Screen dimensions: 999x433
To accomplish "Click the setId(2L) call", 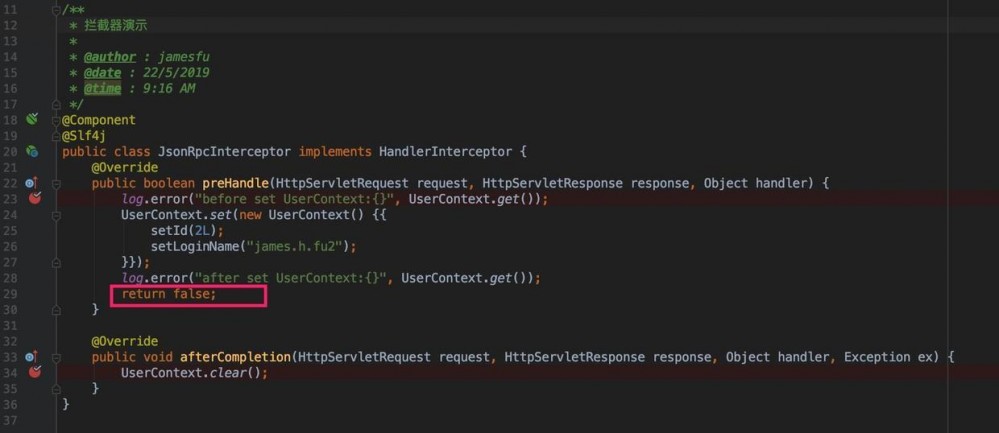I will (x=184, y=231).
